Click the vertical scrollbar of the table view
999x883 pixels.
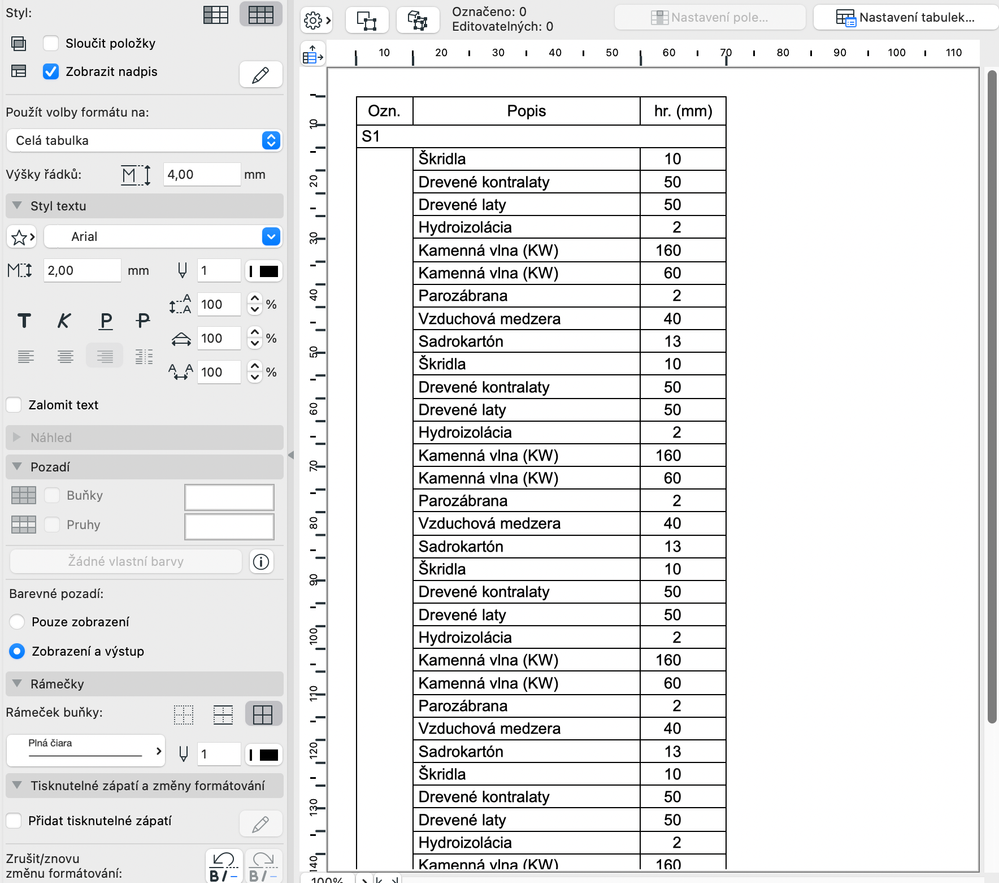click(991, 396)
